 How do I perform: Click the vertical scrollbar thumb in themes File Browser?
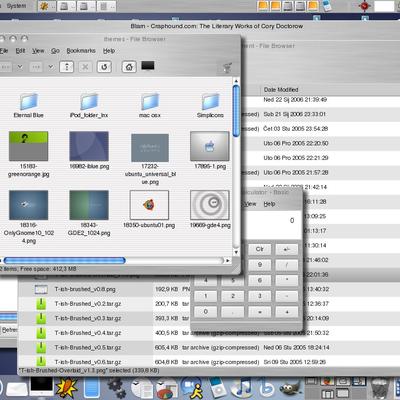tap(236, 111)
